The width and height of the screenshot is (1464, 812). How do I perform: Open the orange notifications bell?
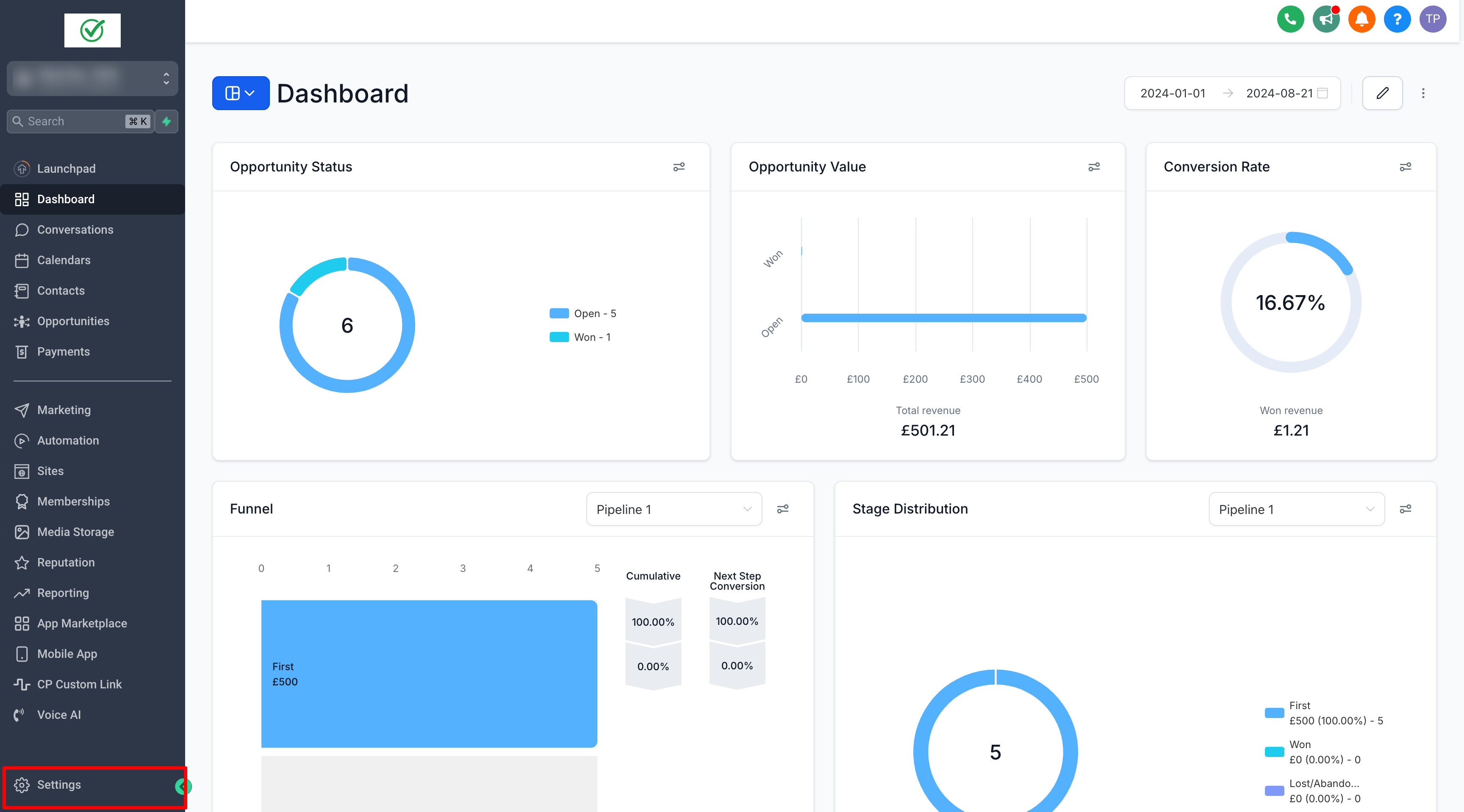[x=1361, y=19]
